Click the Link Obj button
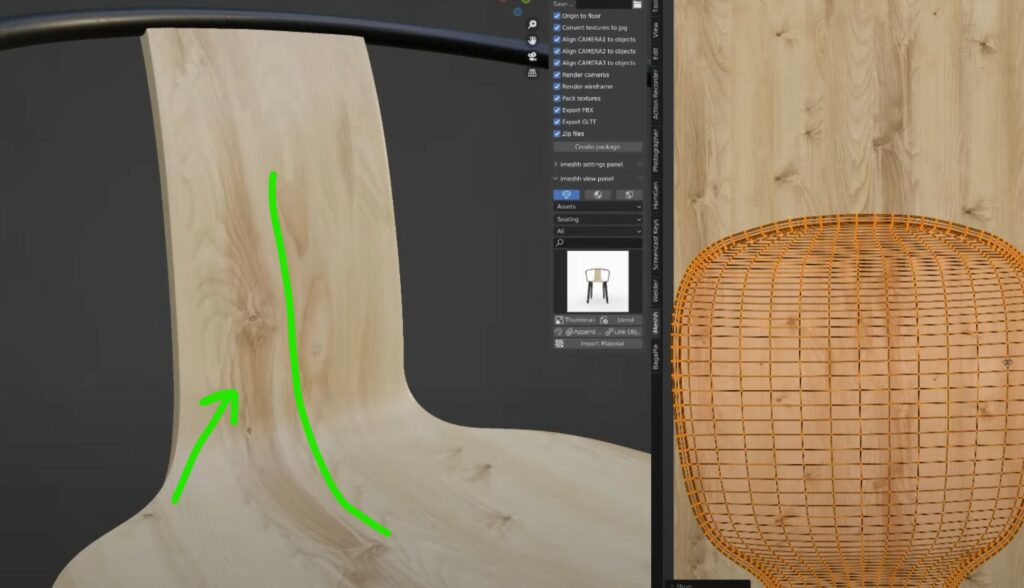Viewport: 1024px width, 588px height. click(x=623, y=332)
